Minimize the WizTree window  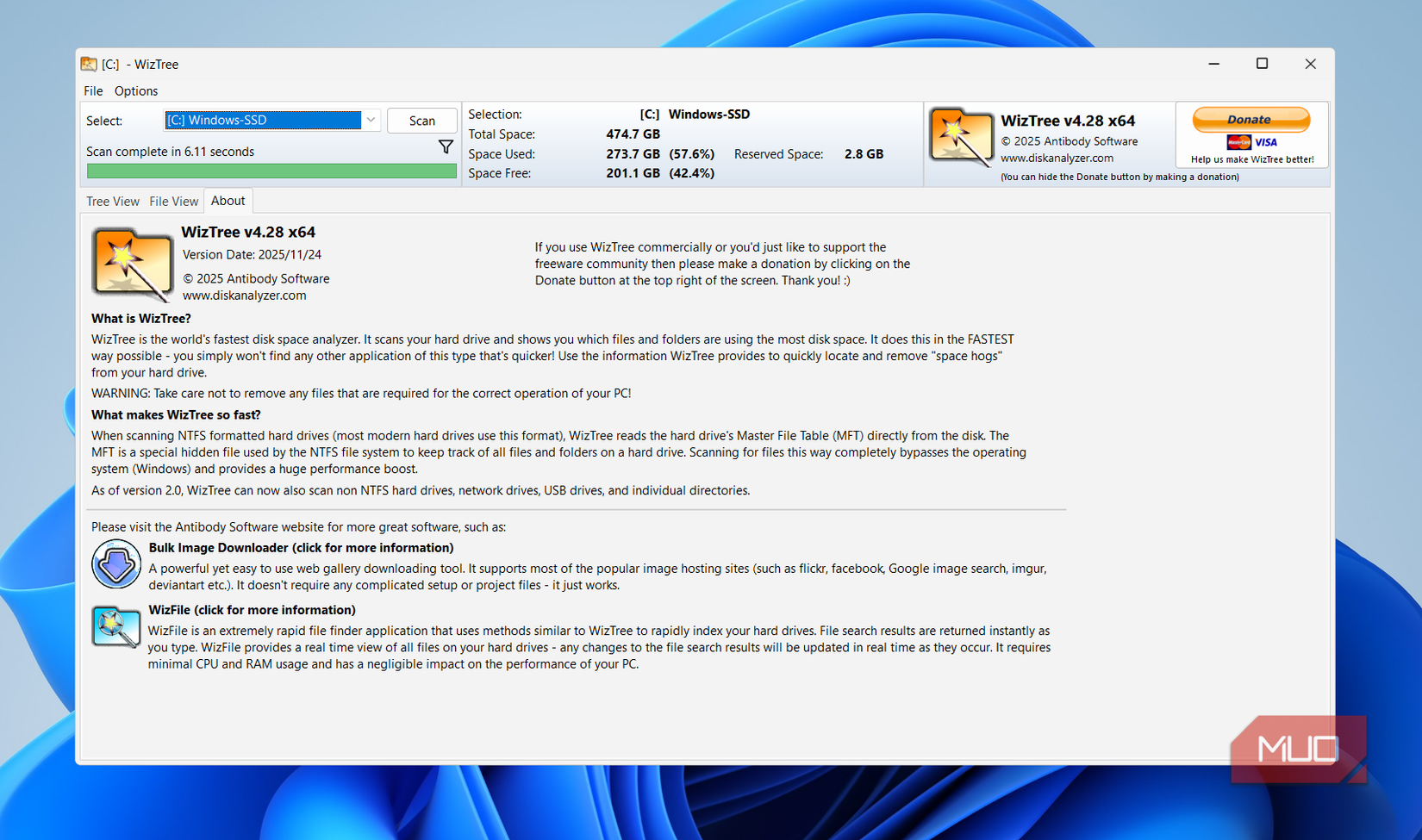pos(1213,64)
